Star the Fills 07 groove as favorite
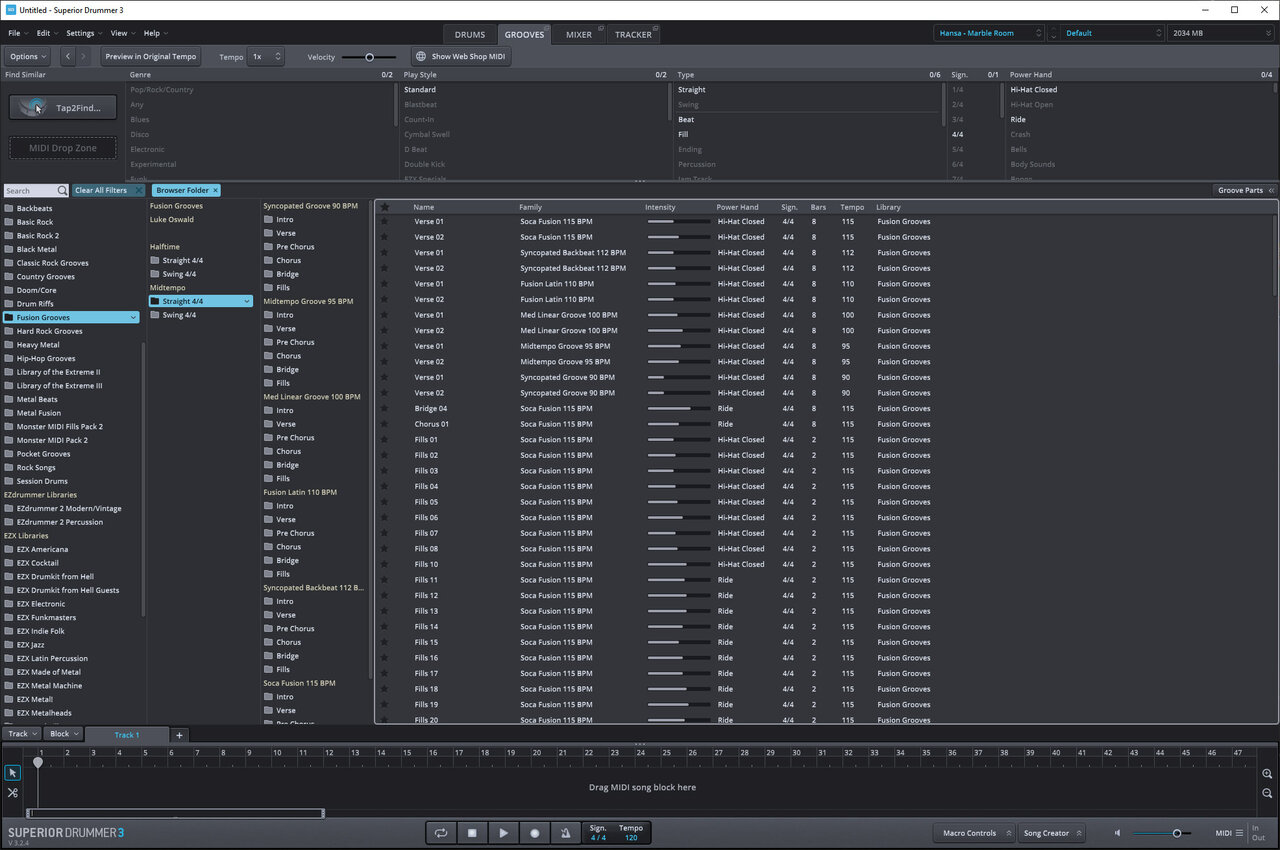 (x=384, y=533)
